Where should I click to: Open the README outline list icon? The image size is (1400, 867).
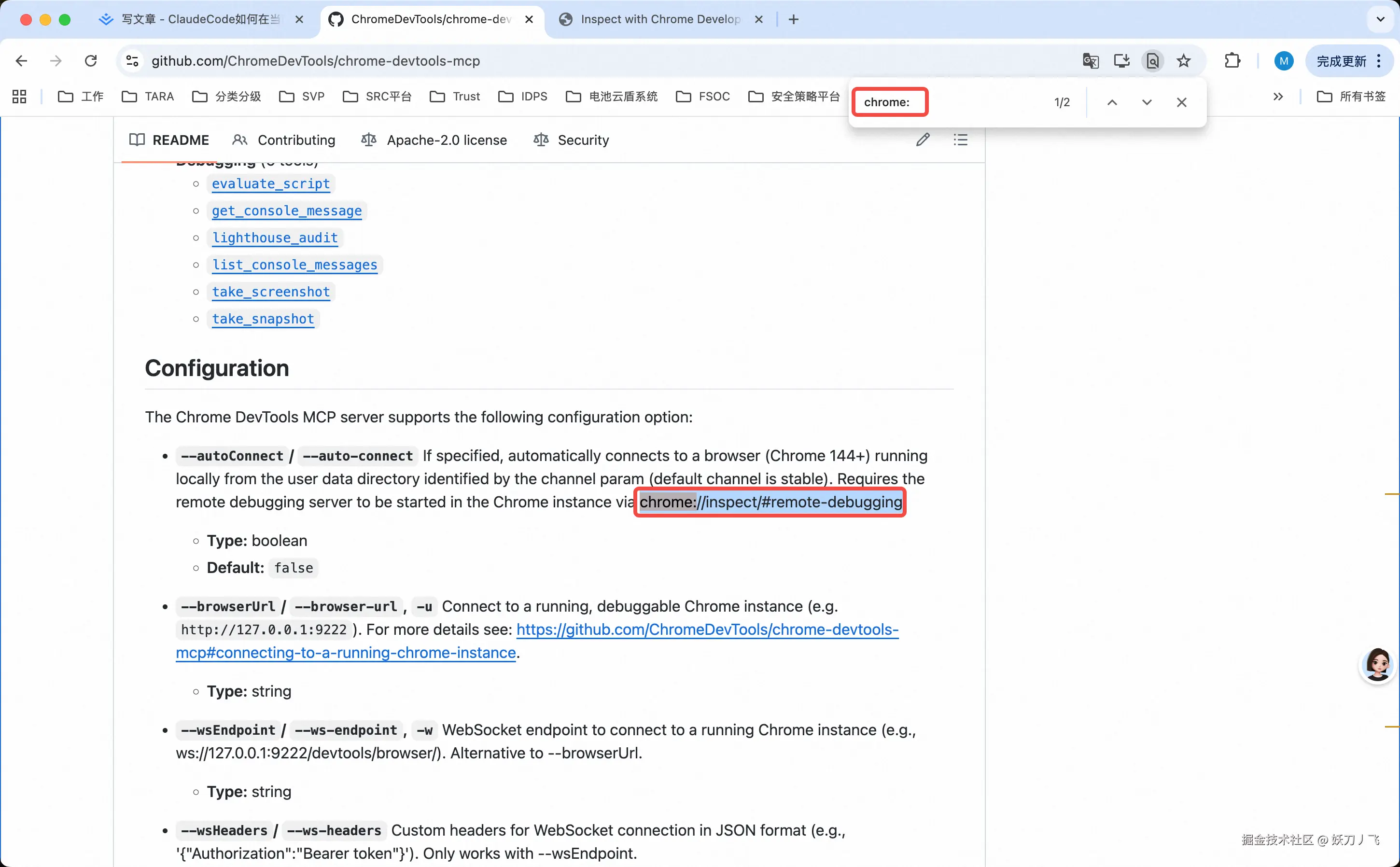coord(960,140)
